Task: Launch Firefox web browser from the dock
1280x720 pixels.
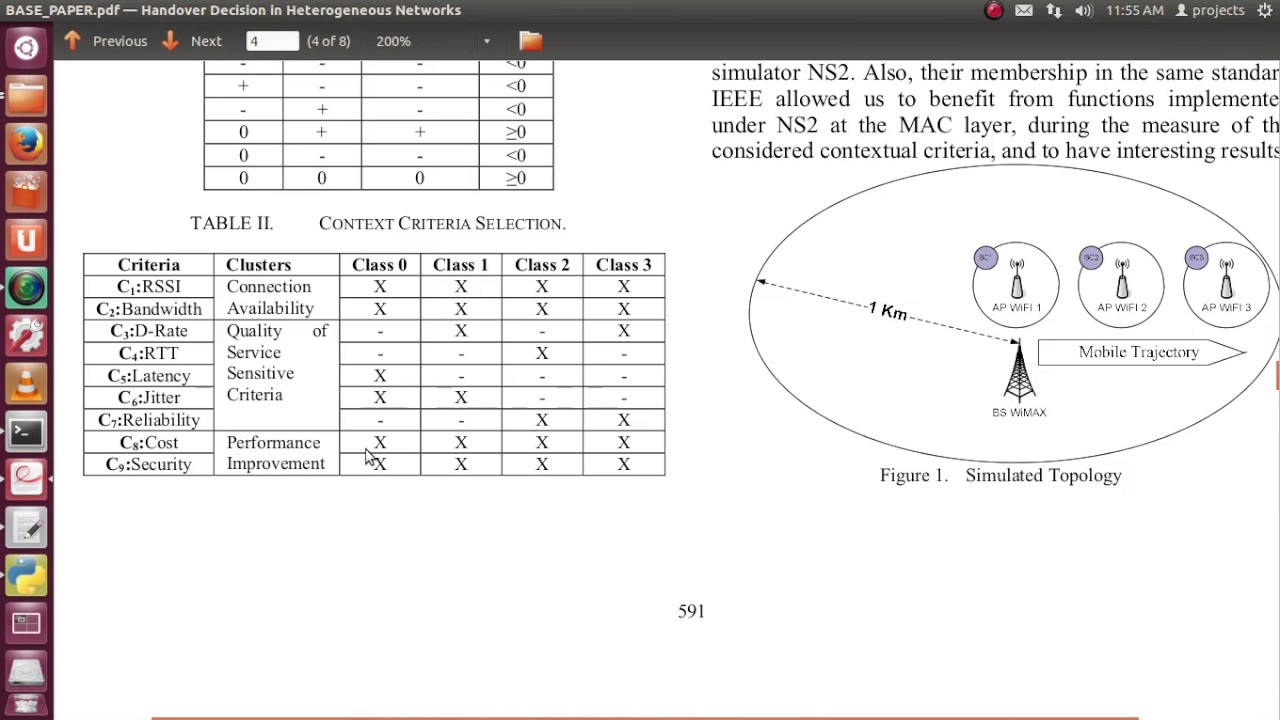Action: pyautogui.click(x=26, y=144)
